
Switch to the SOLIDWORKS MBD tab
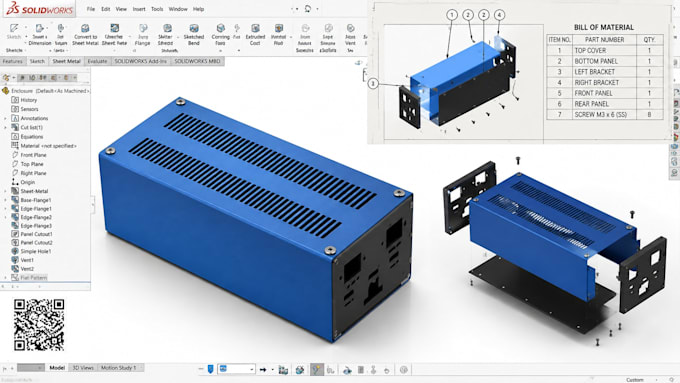pos(197,61)
